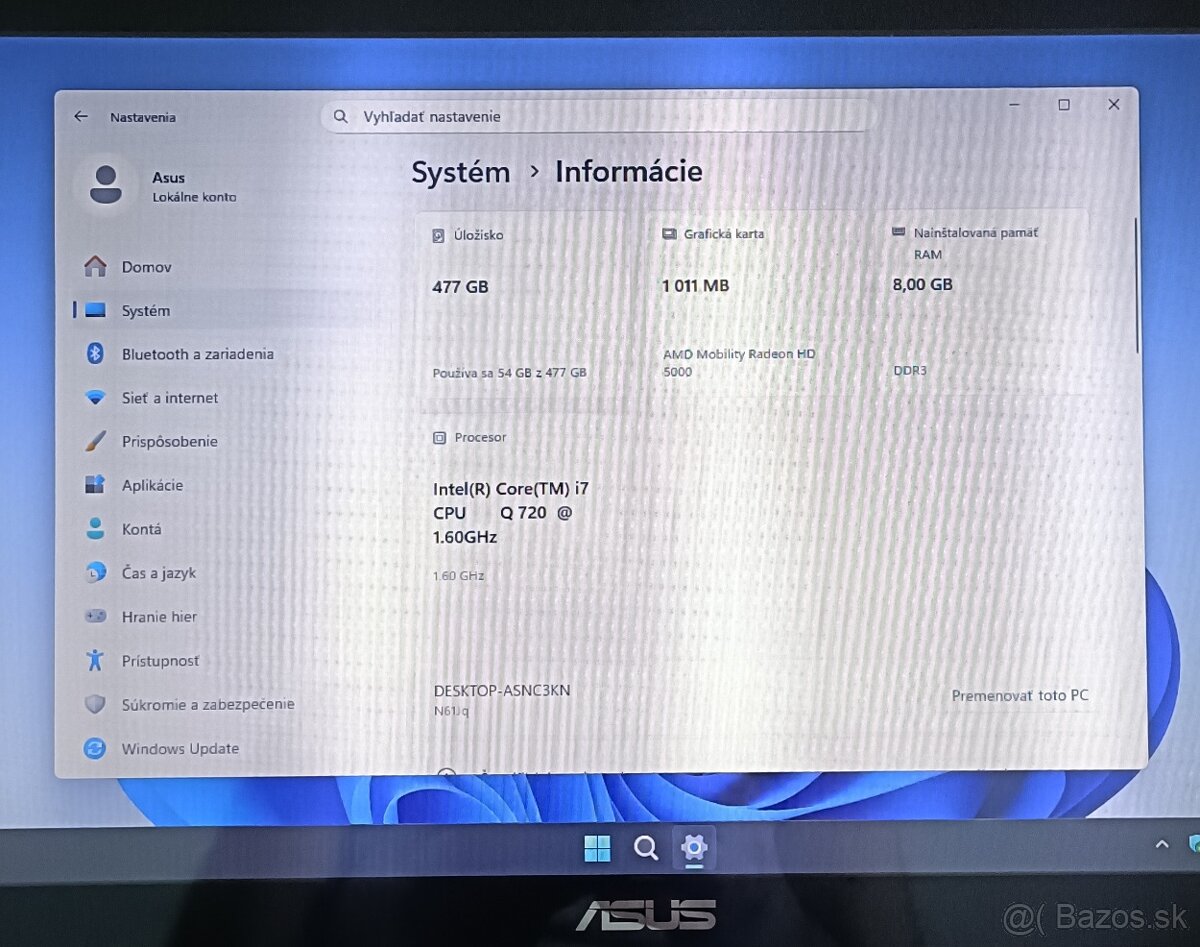Select the Kontá people icon

pos(95,529)
